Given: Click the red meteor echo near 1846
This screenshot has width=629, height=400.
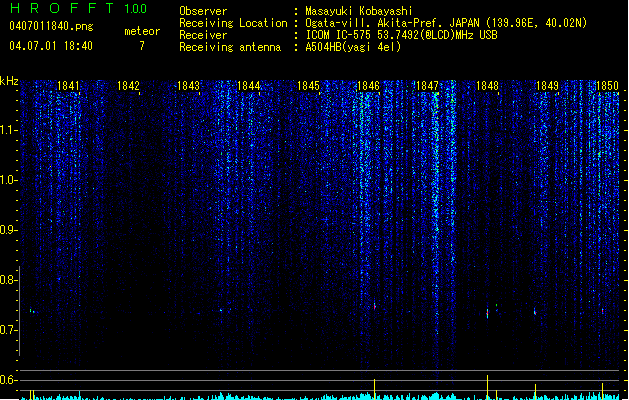Looking at the screenshot, I should point(375,307).
